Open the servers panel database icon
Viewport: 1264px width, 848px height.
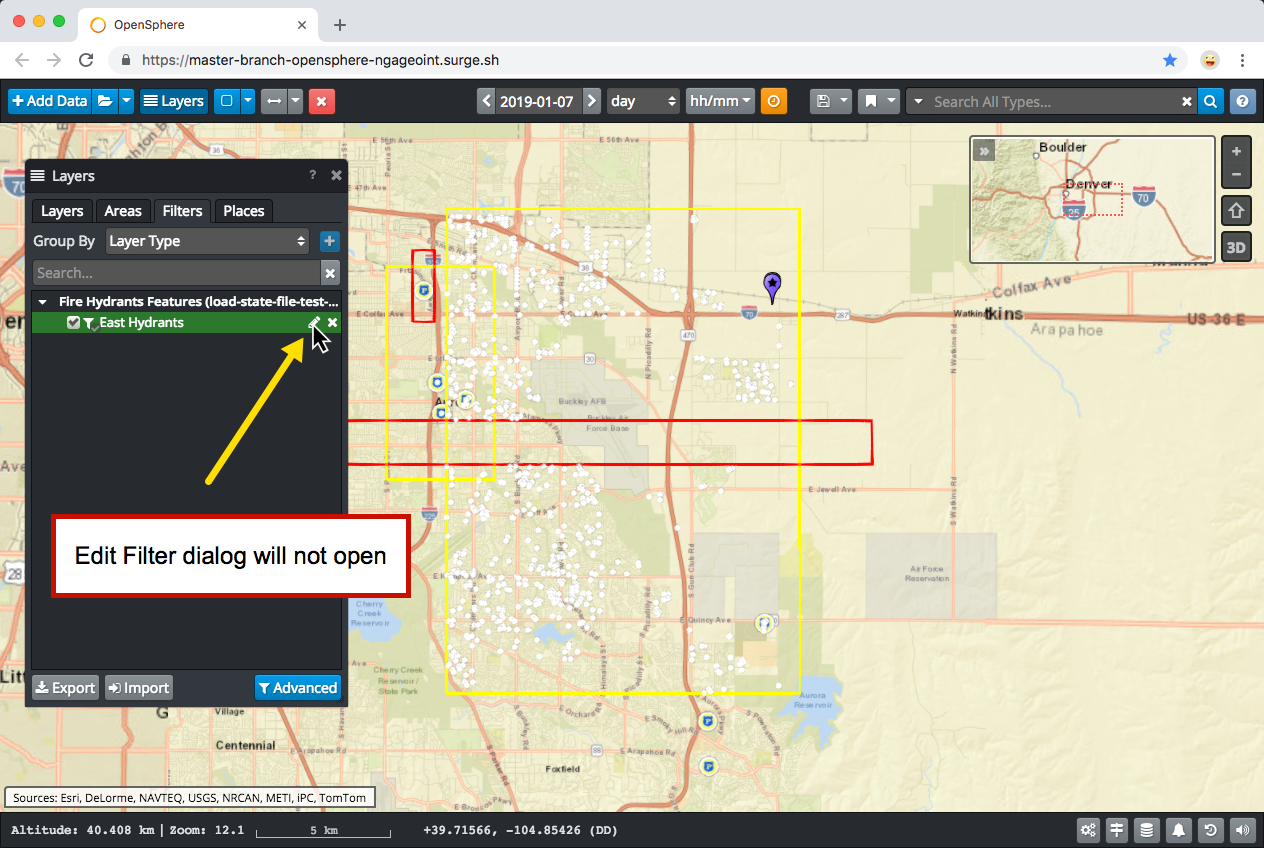tap(1147, 830)
